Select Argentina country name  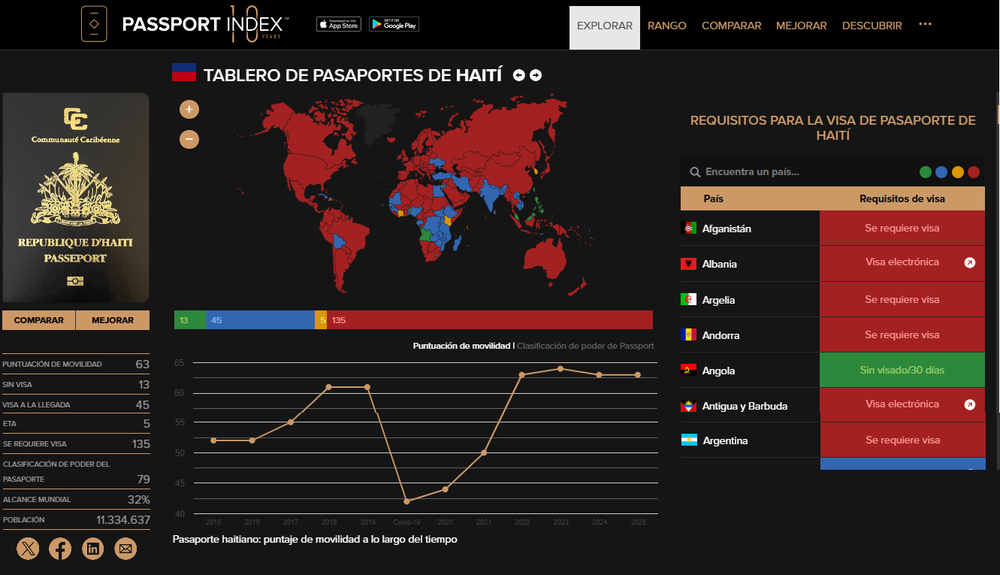pos(725,440)
